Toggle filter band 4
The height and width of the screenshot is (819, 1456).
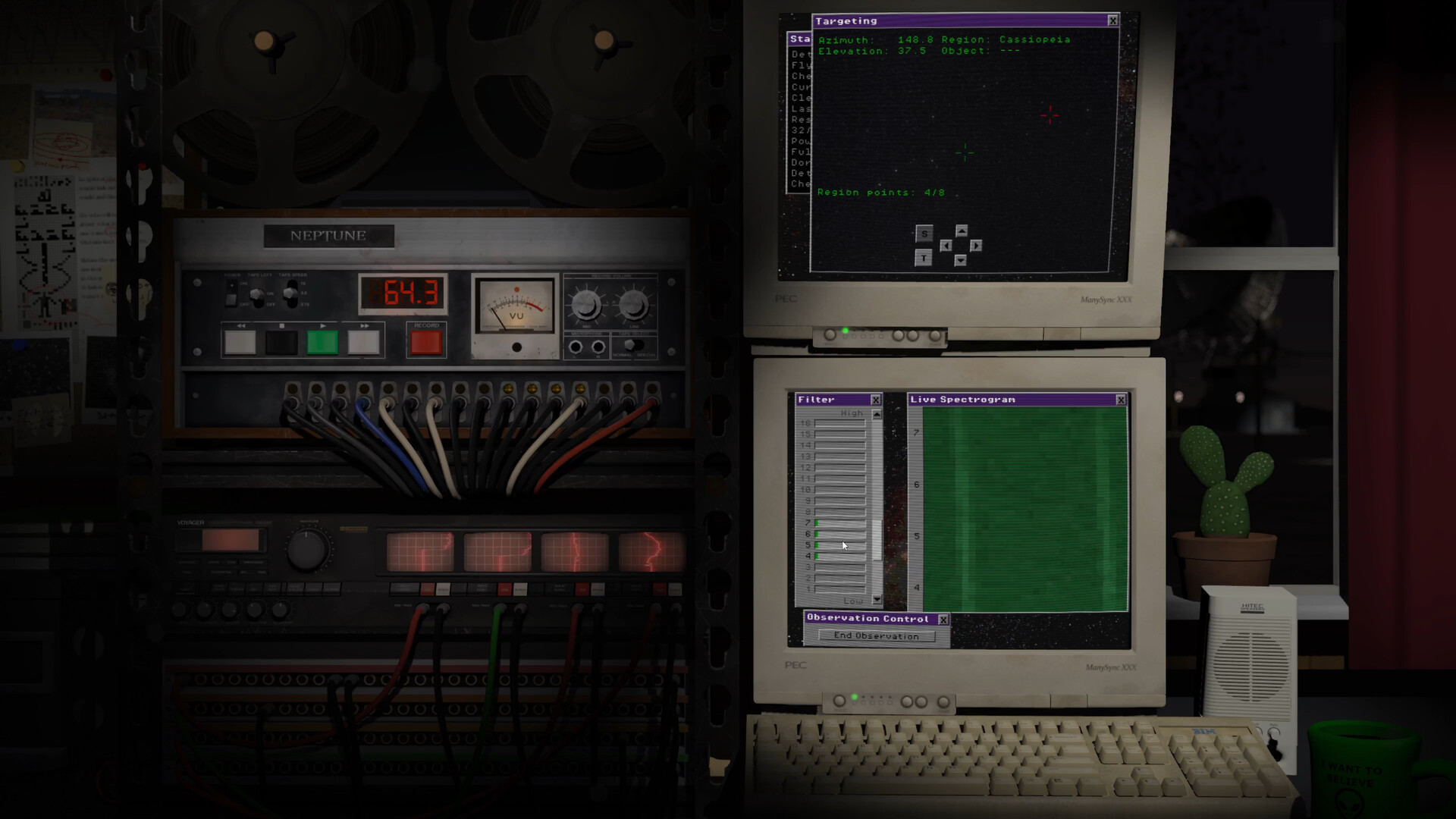pos(839,556)
